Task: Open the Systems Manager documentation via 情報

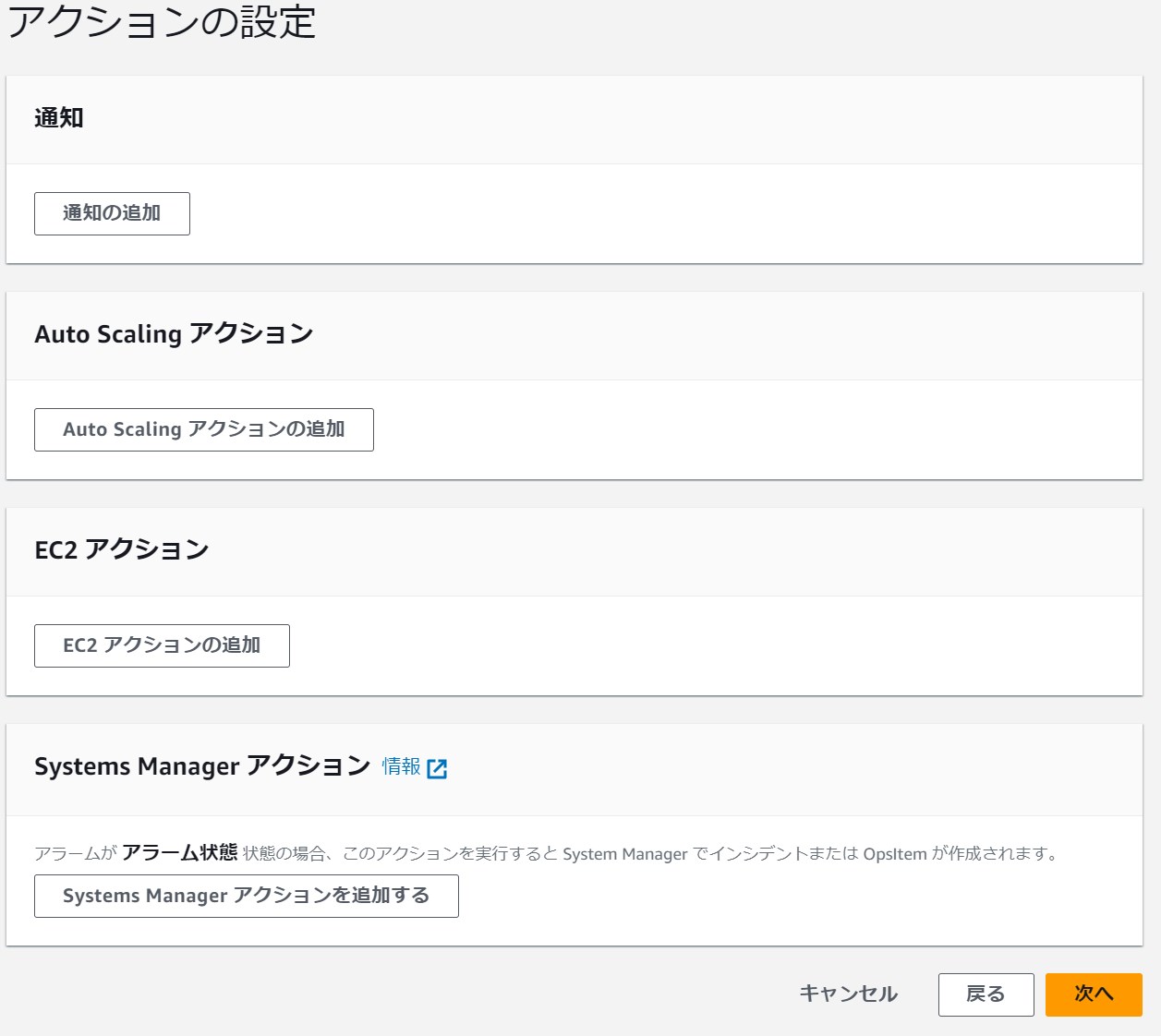Action: (401, 766)
